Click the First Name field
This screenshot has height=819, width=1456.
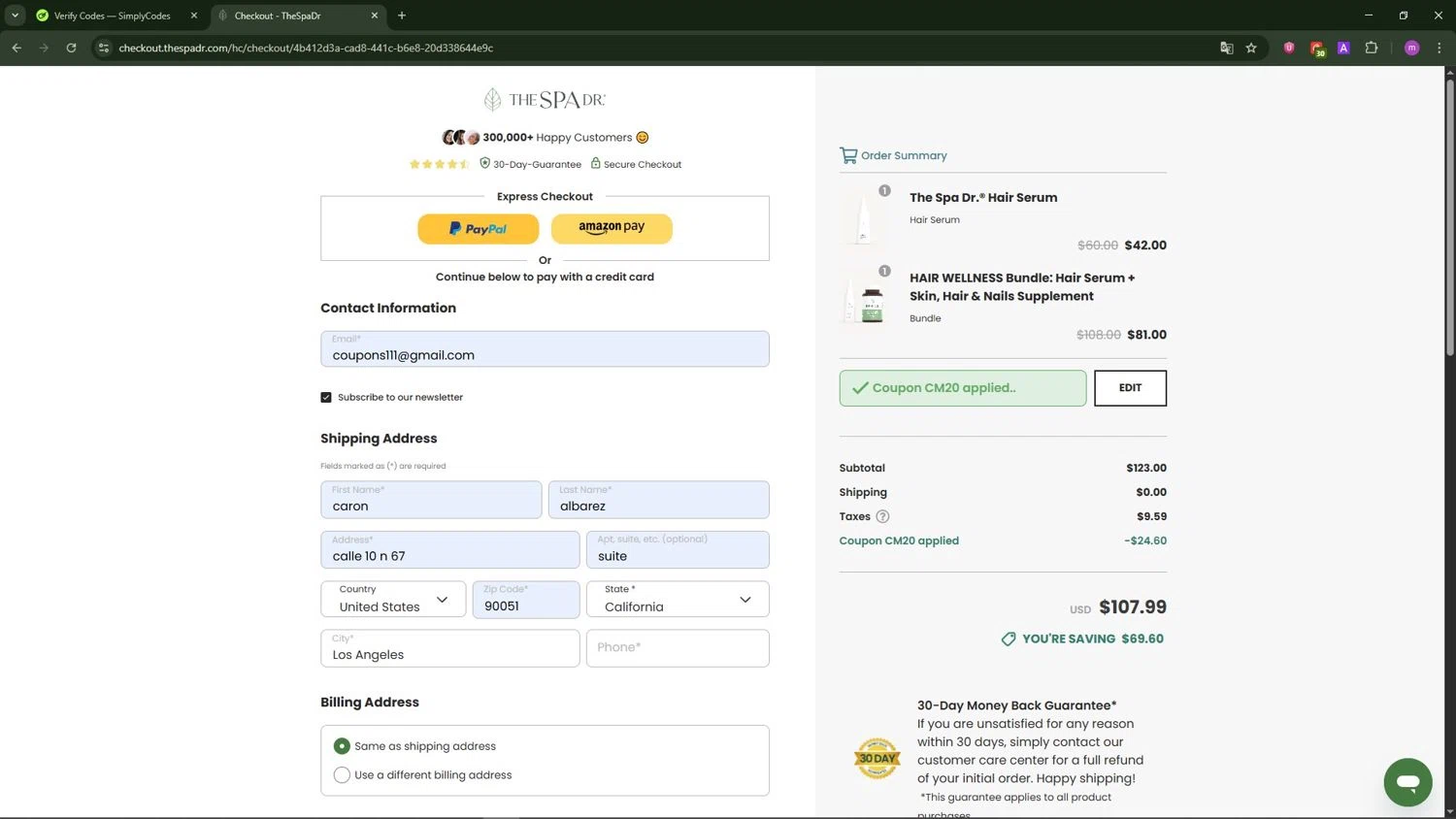(431, 500)
